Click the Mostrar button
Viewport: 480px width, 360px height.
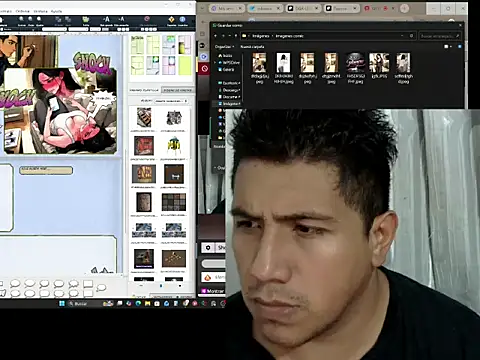(x=212, y=291)
